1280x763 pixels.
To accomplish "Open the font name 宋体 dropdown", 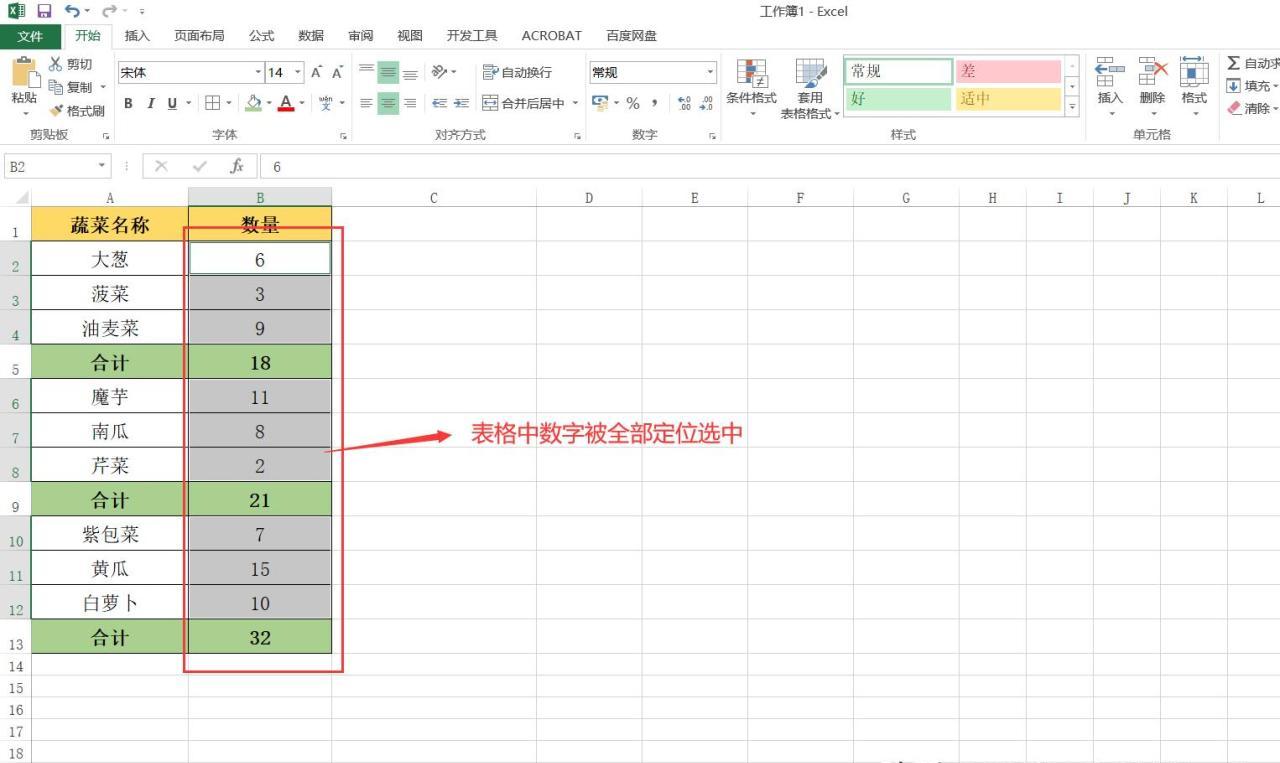I will pyautogui.click(x=258, y=72).
